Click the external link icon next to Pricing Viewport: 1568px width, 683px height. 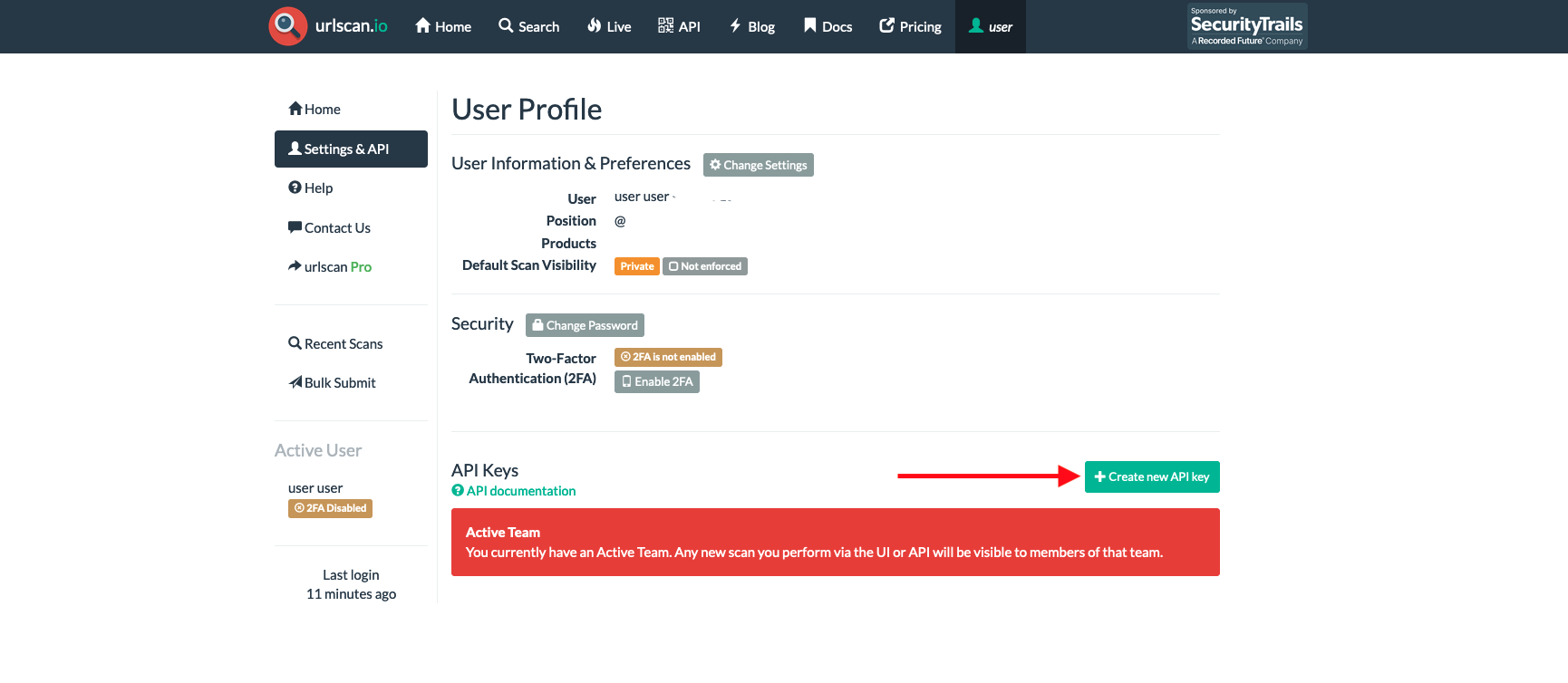coord(887,25)
